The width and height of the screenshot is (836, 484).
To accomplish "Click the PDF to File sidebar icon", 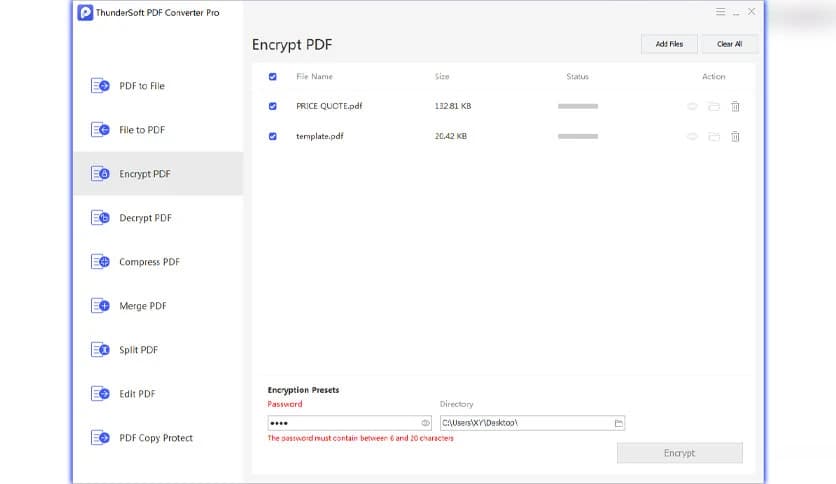I will point(100,86).
